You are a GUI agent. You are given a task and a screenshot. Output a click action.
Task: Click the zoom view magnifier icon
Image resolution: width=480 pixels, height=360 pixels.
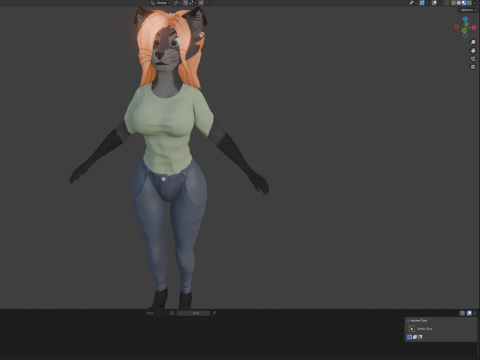pos(473,42)
